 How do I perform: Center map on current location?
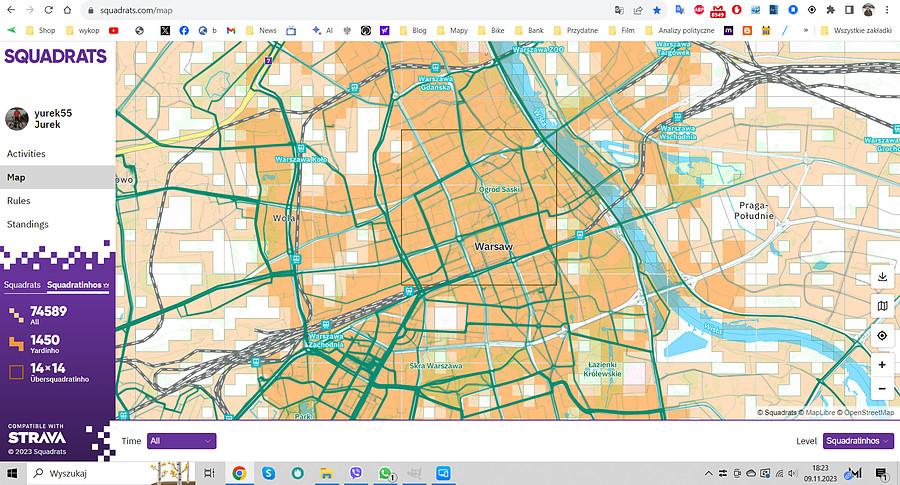[x=882, y=336]
